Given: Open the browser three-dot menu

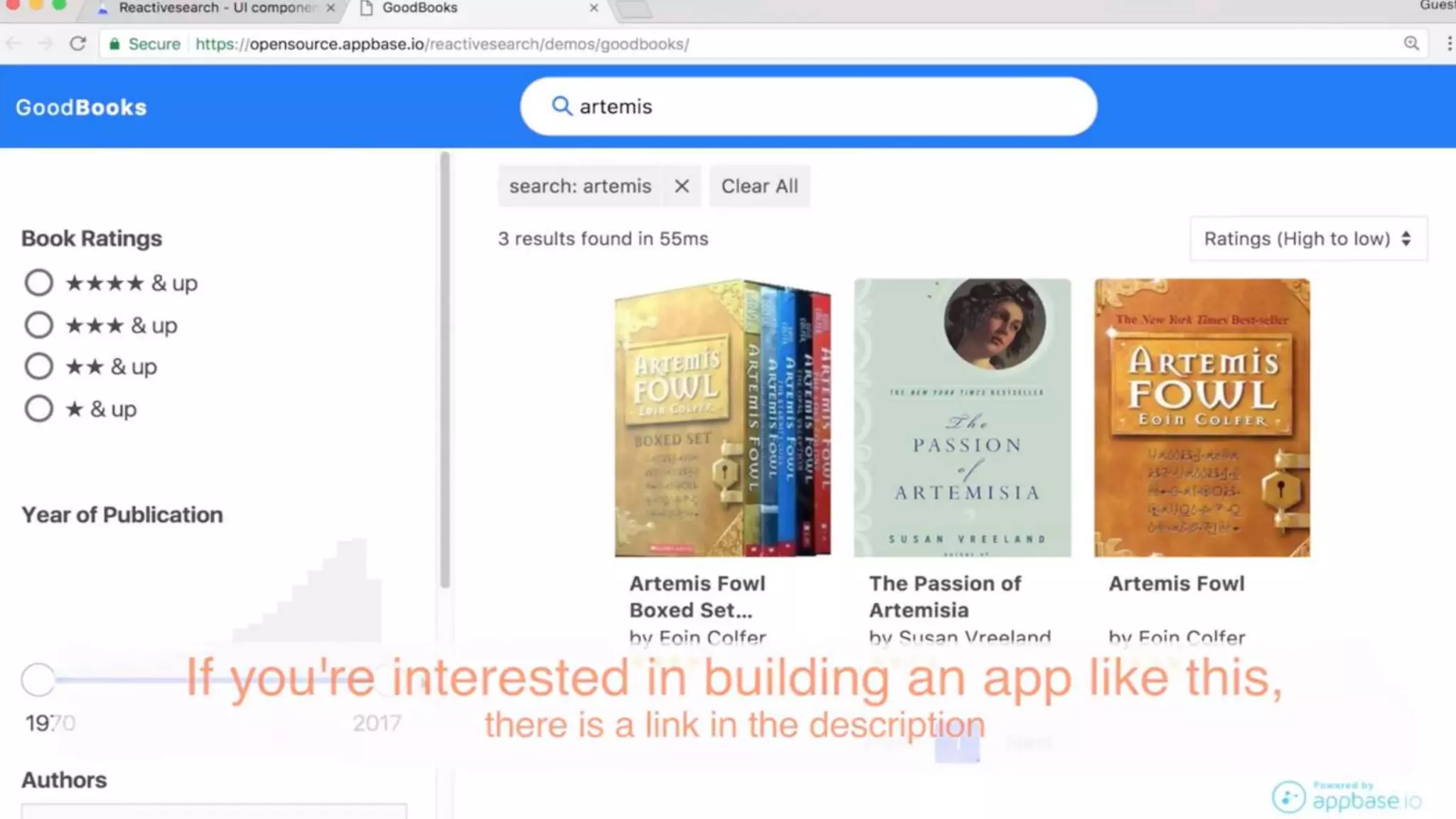Looking at the screenshot, I should click(1449, 43).
